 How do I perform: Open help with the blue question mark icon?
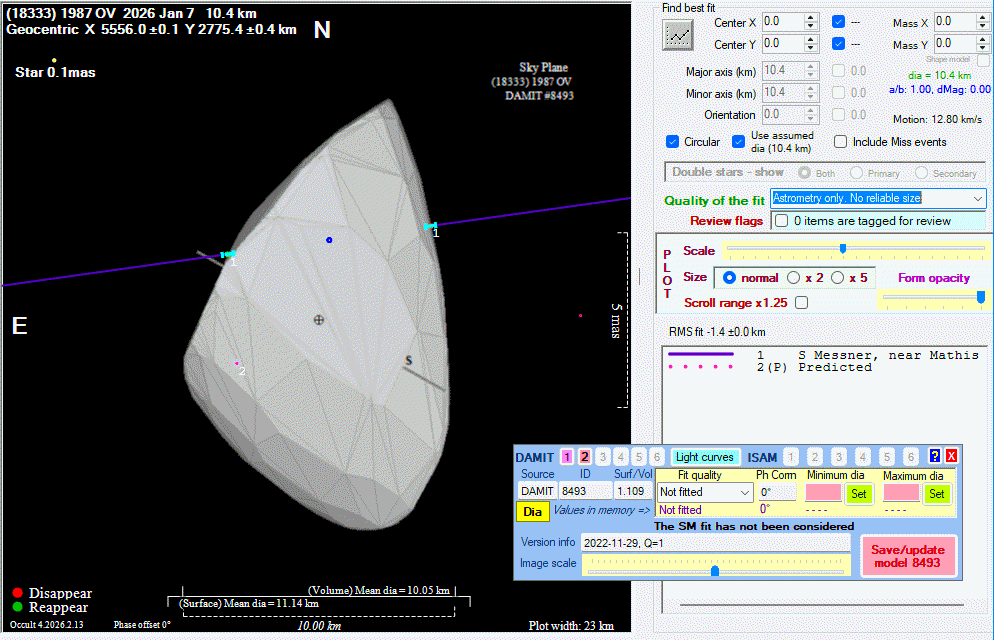coord(935,457)
